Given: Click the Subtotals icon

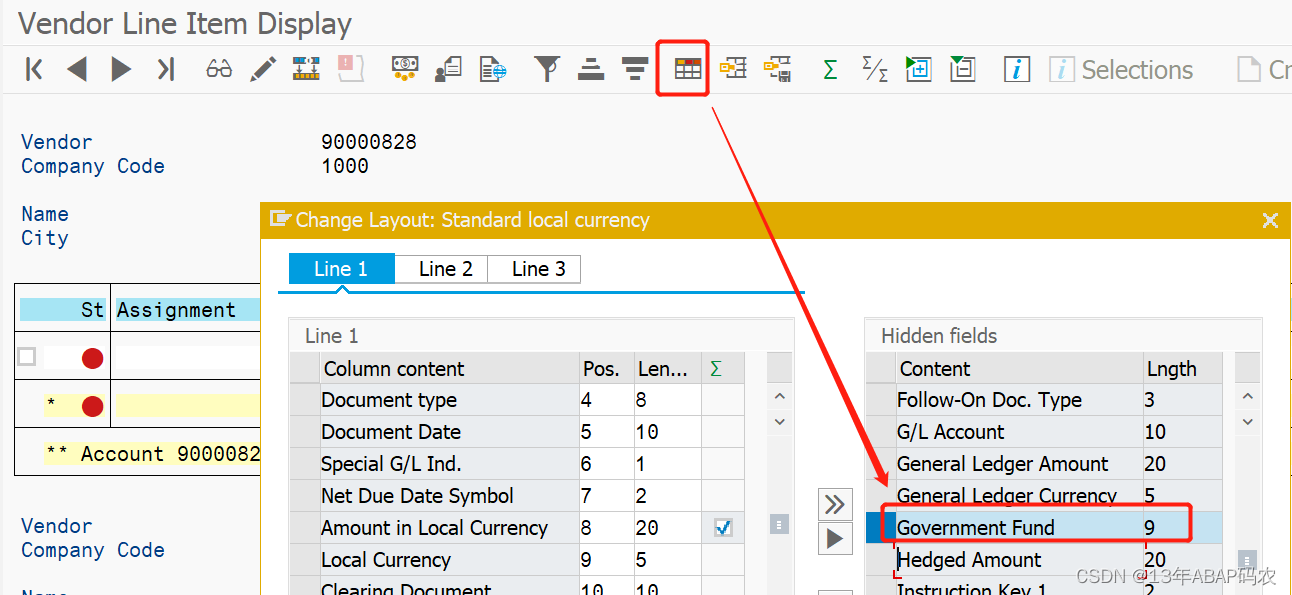Looking at the screenshot, I should 873,67.
